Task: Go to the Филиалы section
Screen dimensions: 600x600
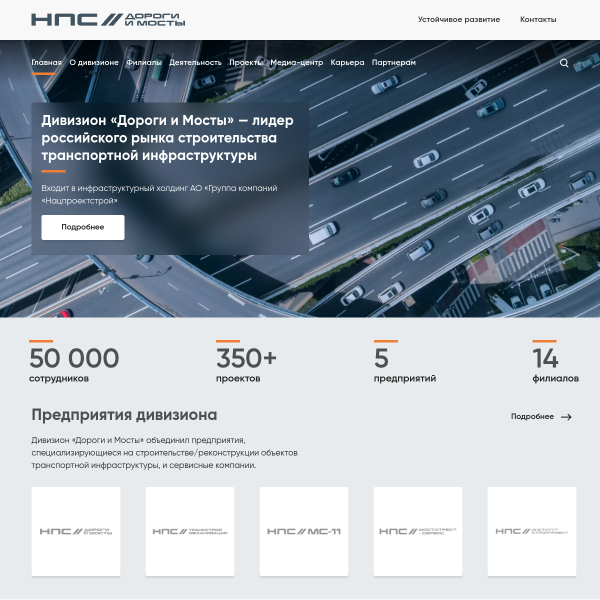Action: (144, 63)
